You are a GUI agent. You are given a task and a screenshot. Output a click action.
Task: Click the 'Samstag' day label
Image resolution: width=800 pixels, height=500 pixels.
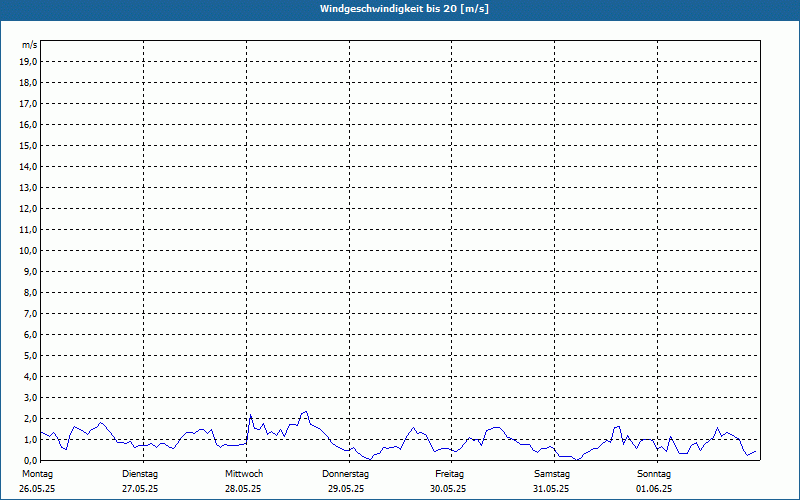(552, 474)
